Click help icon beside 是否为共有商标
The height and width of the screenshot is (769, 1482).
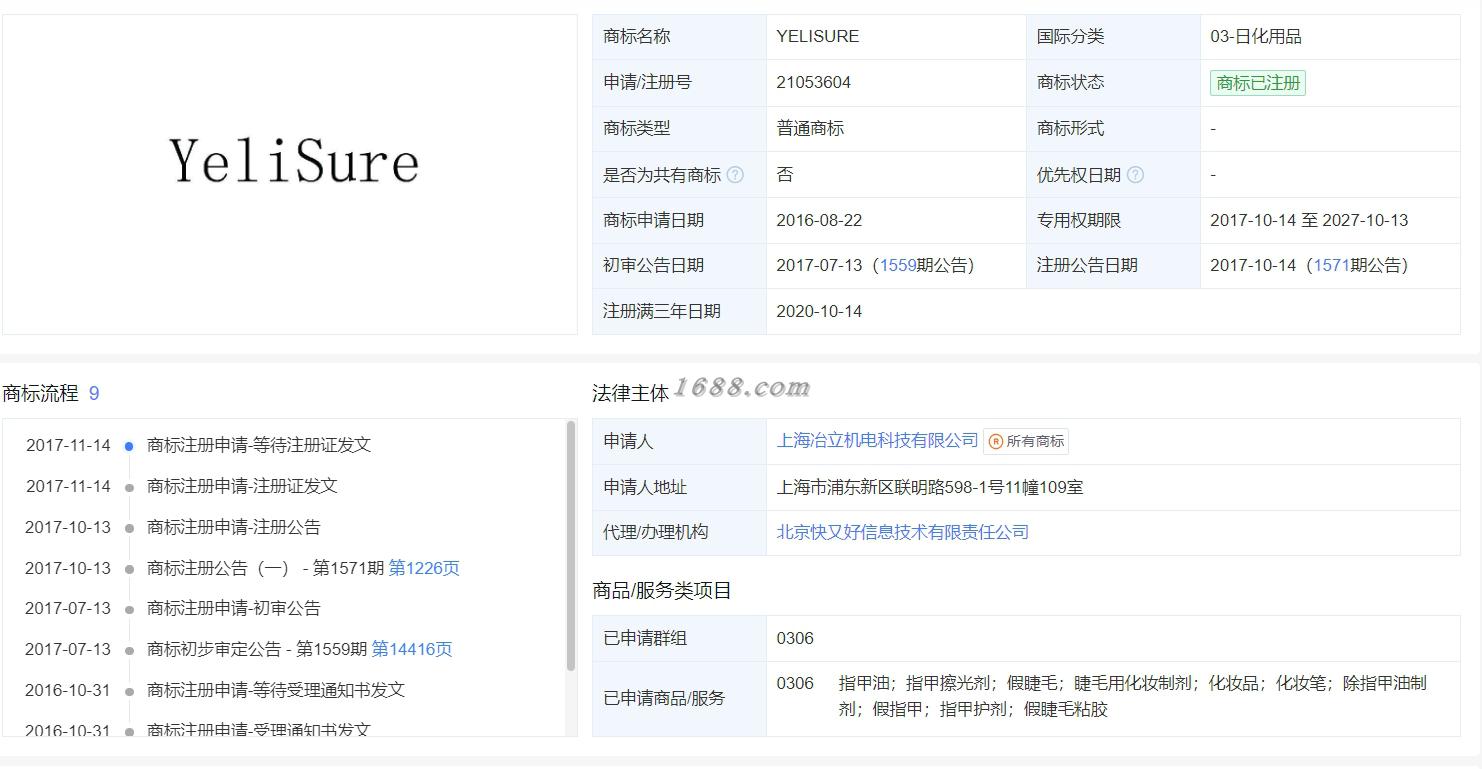coord(735,175)
